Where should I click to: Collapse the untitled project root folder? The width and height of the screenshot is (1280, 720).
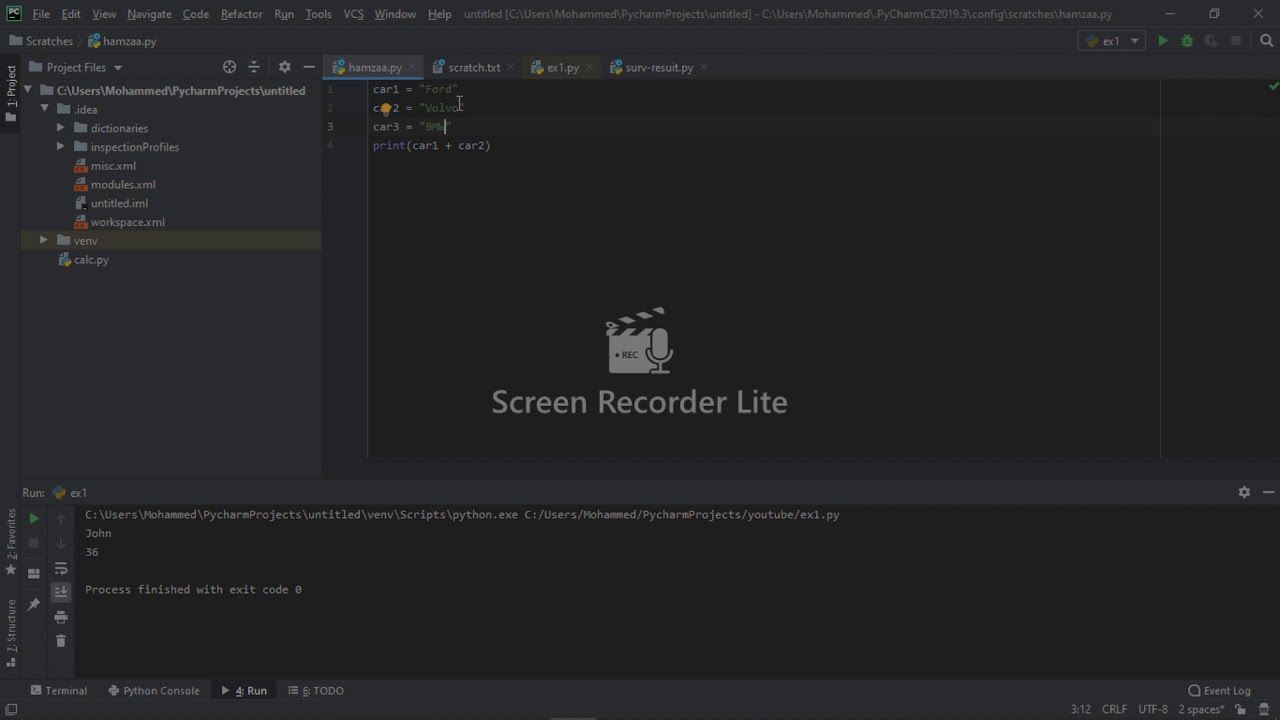pyautogui.click(x=28, y=90)
